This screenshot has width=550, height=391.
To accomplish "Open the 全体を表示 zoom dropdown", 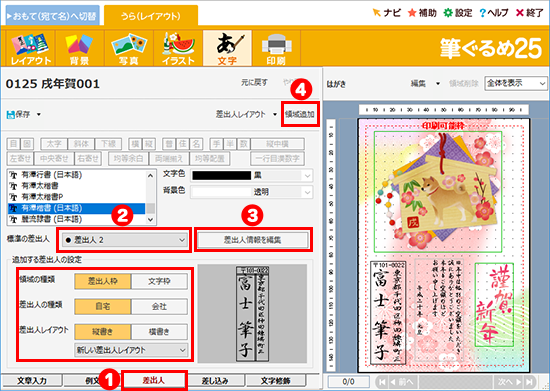I will tap(516, 83).
